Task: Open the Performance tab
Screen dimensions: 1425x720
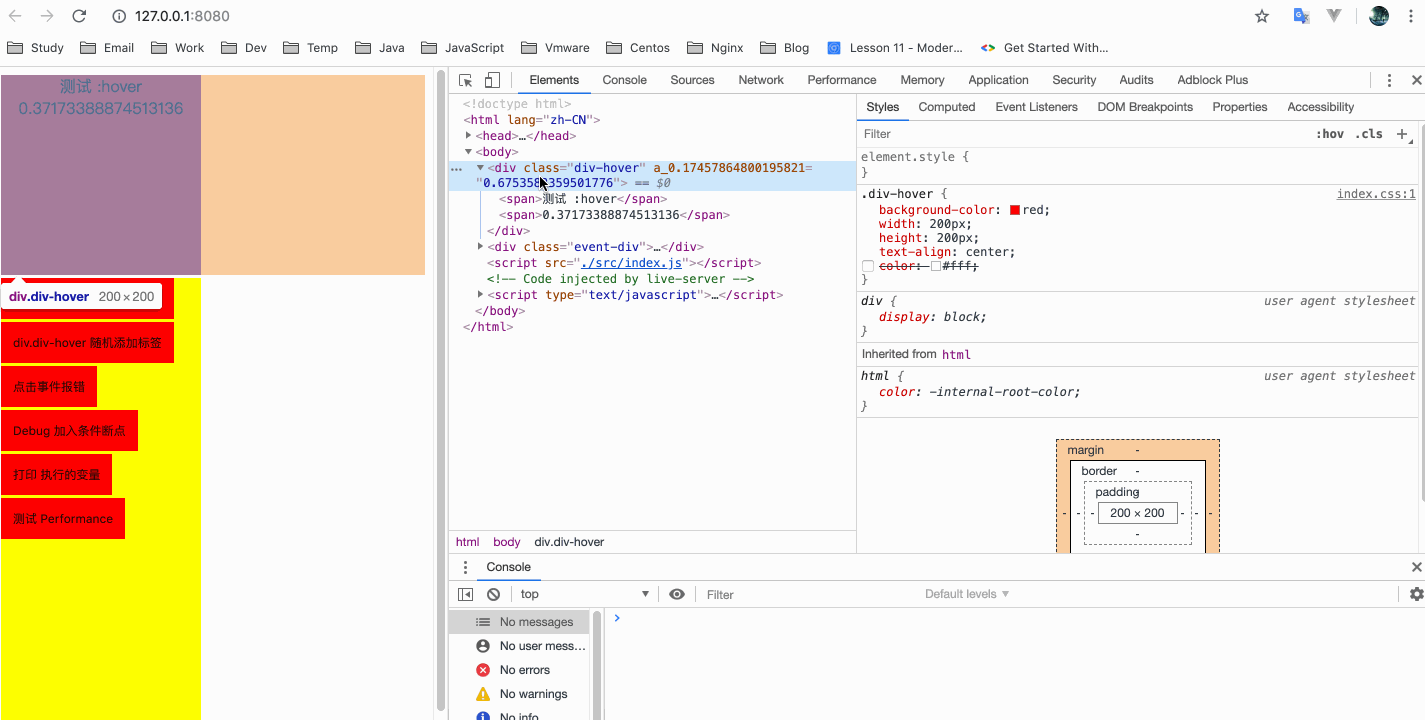Action: [x=842, y=80]
